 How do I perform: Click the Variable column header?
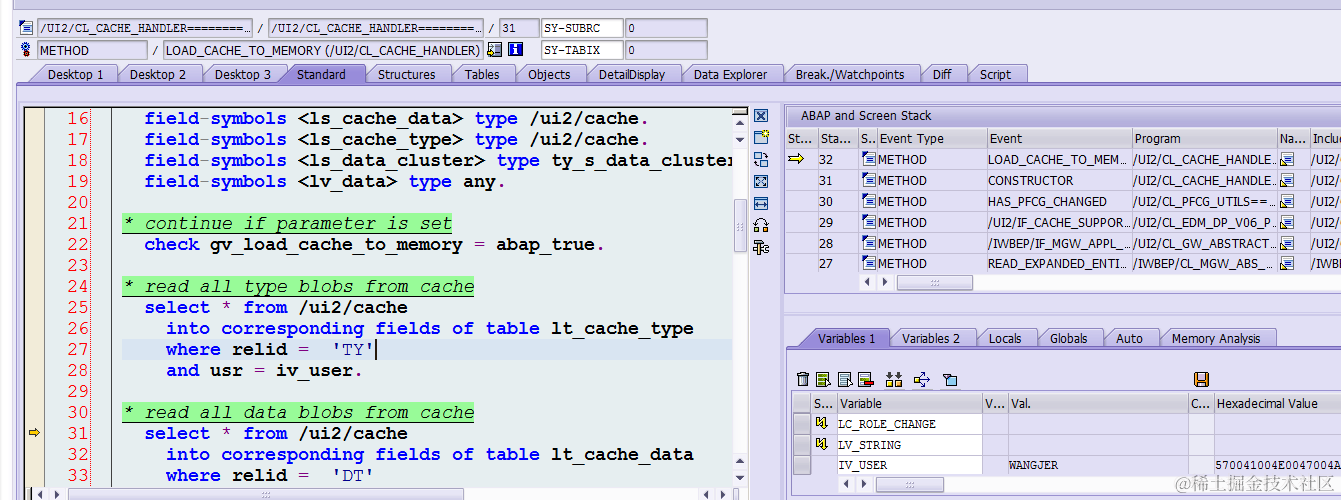pyautogui.click(x=909, y=403)
